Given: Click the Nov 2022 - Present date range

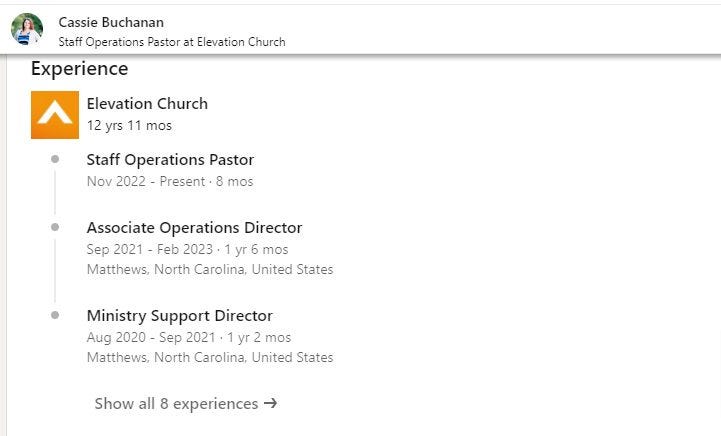Looking at the screenshot, I should point(146,181).
